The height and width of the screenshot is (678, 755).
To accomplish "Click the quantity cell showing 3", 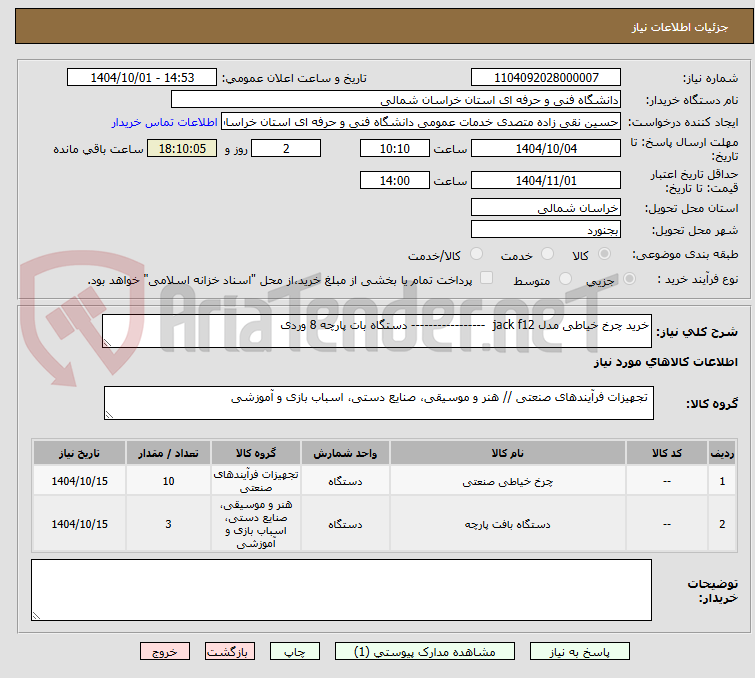I will pyautogui.click(x=168, y=524).
